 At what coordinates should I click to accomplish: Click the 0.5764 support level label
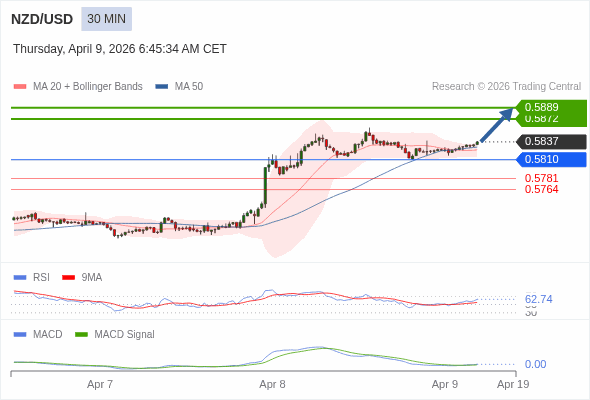[541, 189]
